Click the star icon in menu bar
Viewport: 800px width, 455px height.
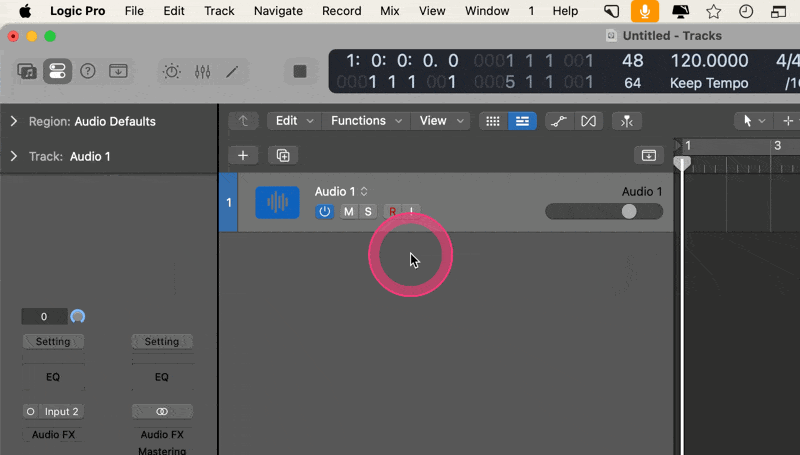tap(713, 11)
